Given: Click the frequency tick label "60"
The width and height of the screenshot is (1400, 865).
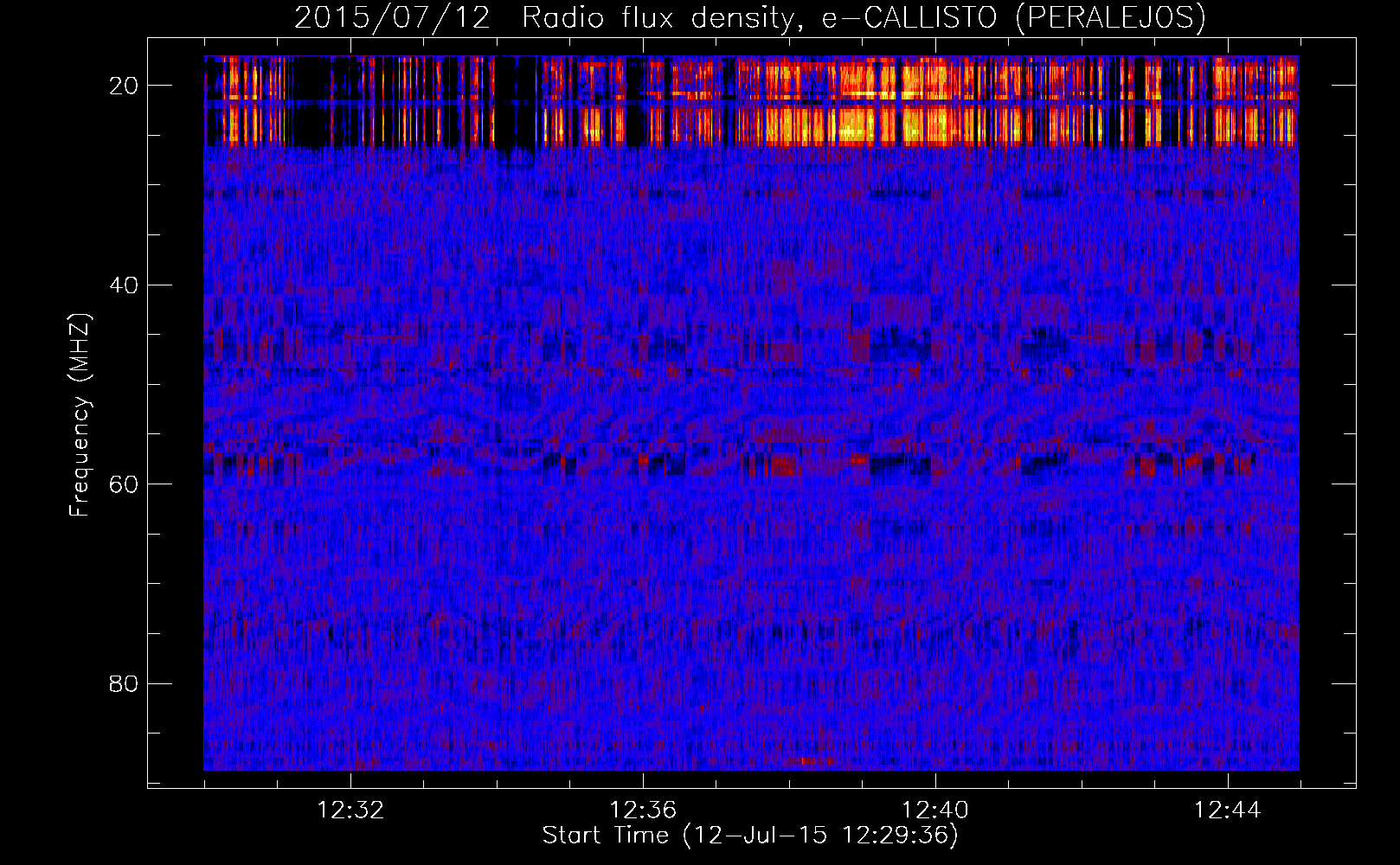Looking at the screenshot, I should click(x=124, y=484).
